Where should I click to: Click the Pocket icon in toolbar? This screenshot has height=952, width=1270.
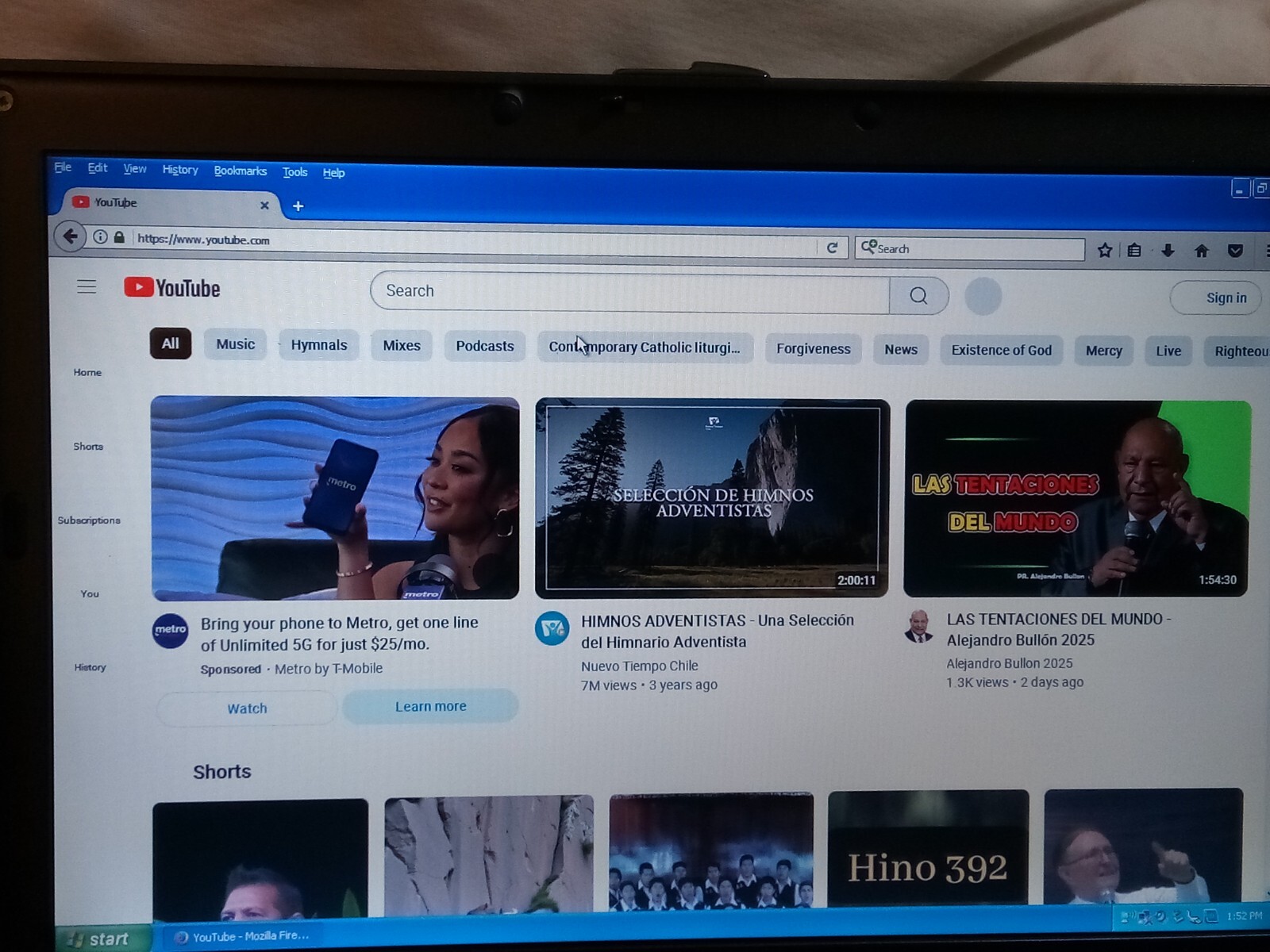point(1235,251)
